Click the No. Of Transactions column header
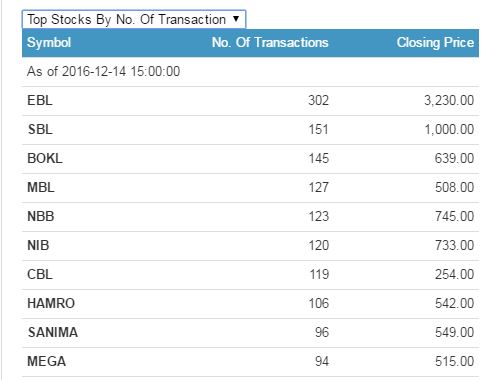485x380 pixels. click(270, 43)
